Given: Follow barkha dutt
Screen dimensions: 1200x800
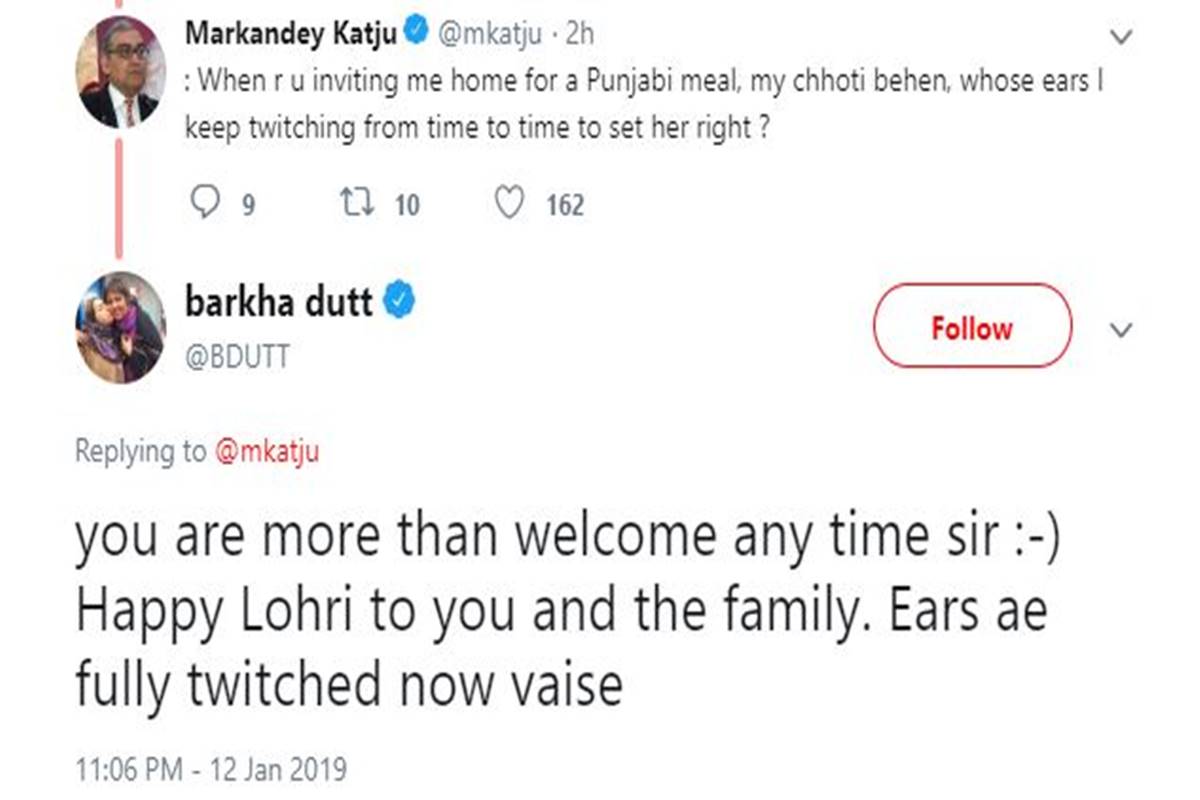Looking at the screenshot, I should (972, 326).
